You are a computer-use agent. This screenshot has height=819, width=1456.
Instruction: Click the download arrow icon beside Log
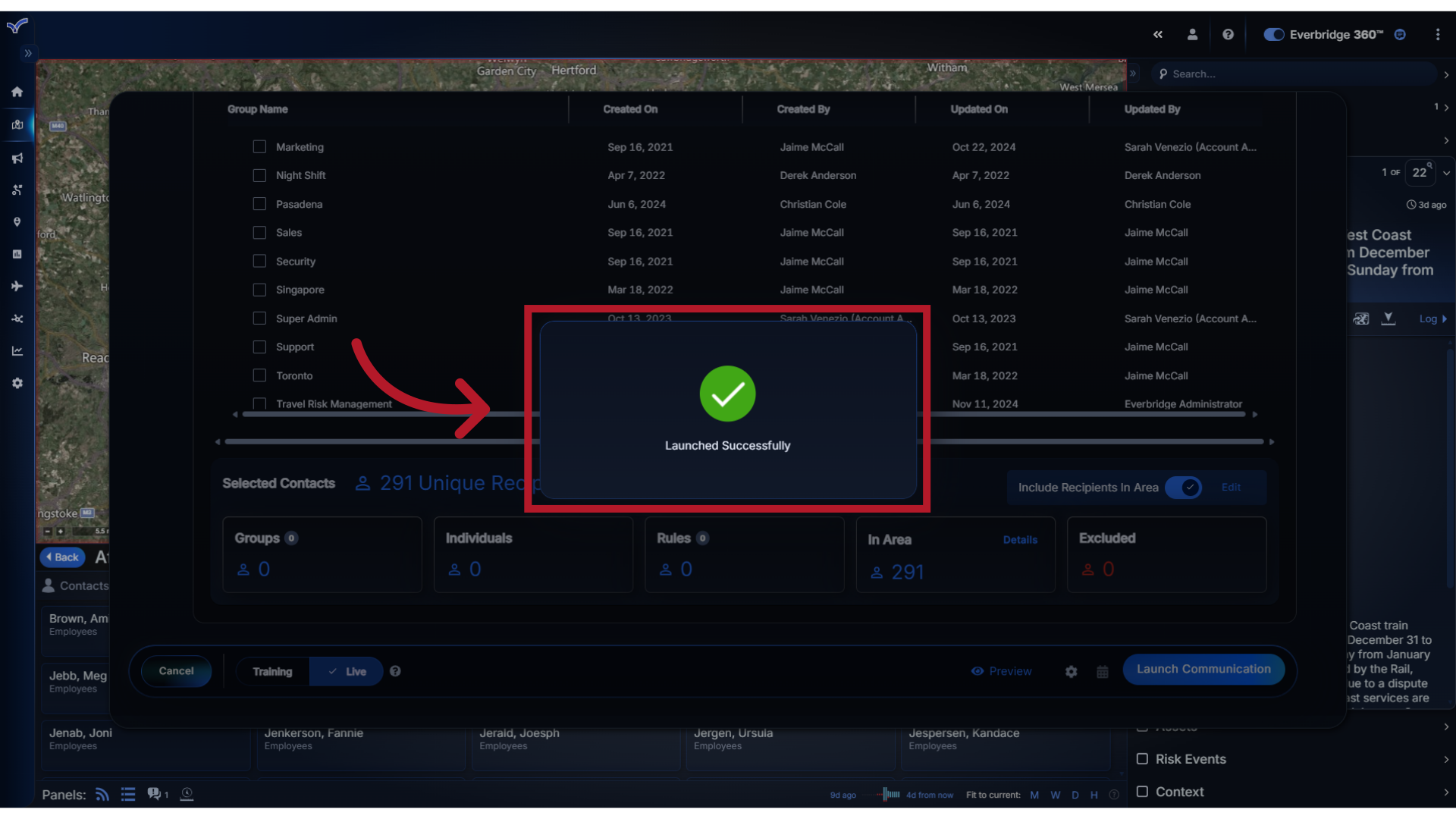pyautogui.click(x=1388, y=318)
